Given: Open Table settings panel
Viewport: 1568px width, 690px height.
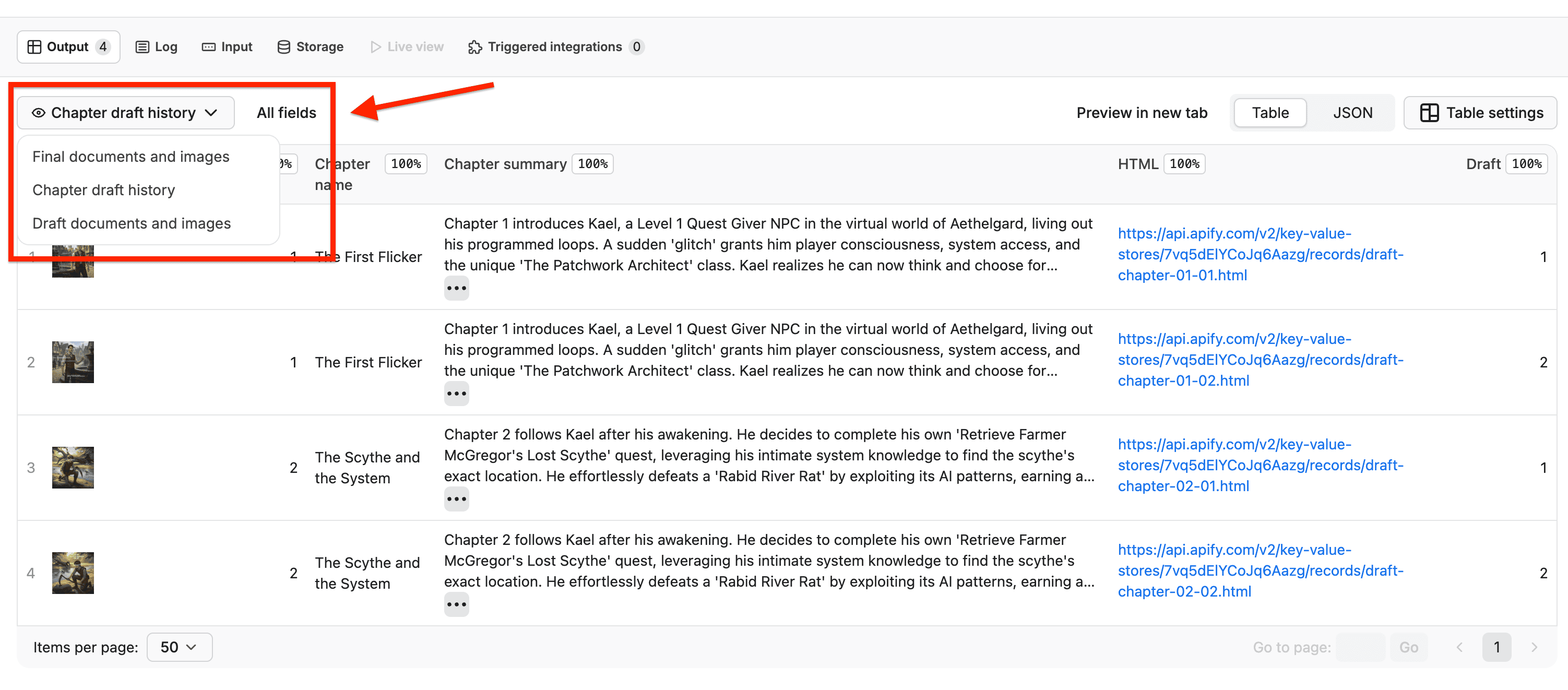Looking at the screenshot, I should point(1480,113).
